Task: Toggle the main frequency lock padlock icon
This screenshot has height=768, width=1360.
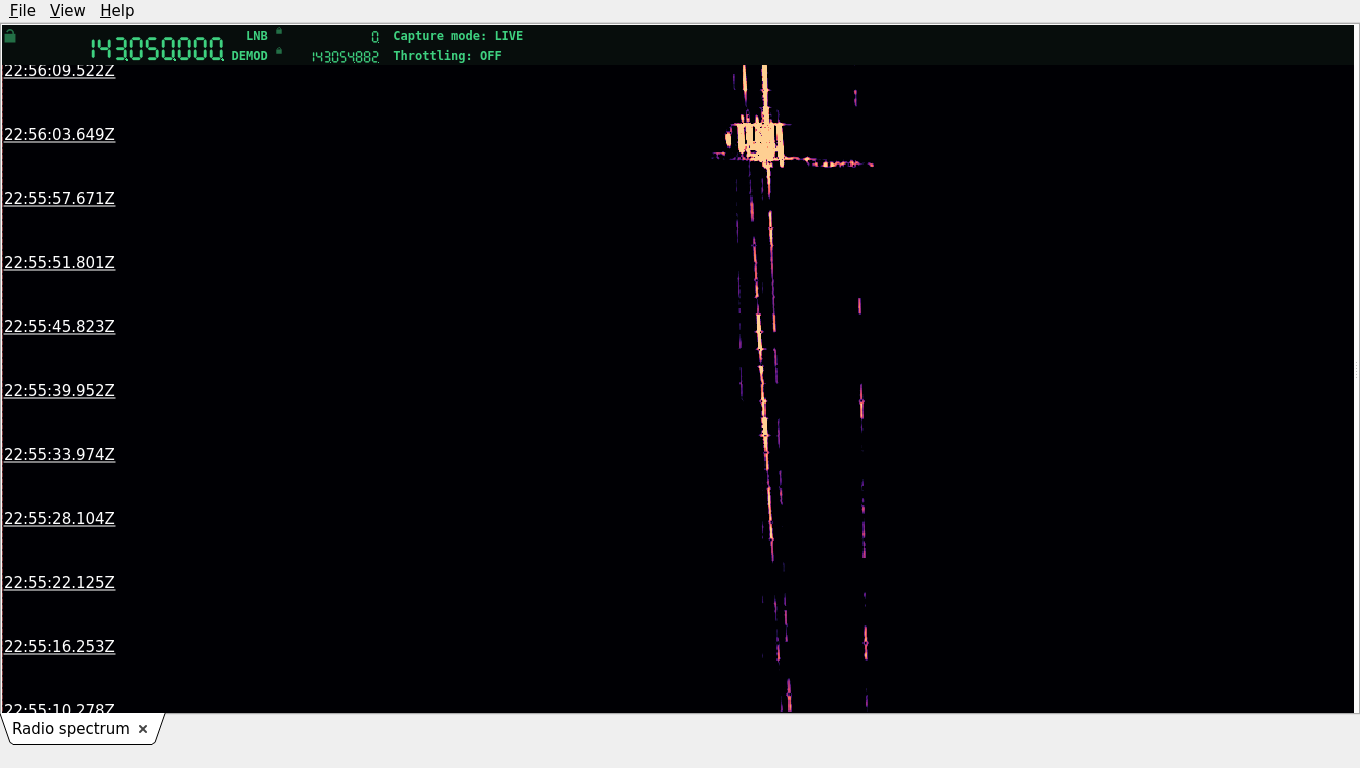Action: pyautogui.click(x=10, y=37)
